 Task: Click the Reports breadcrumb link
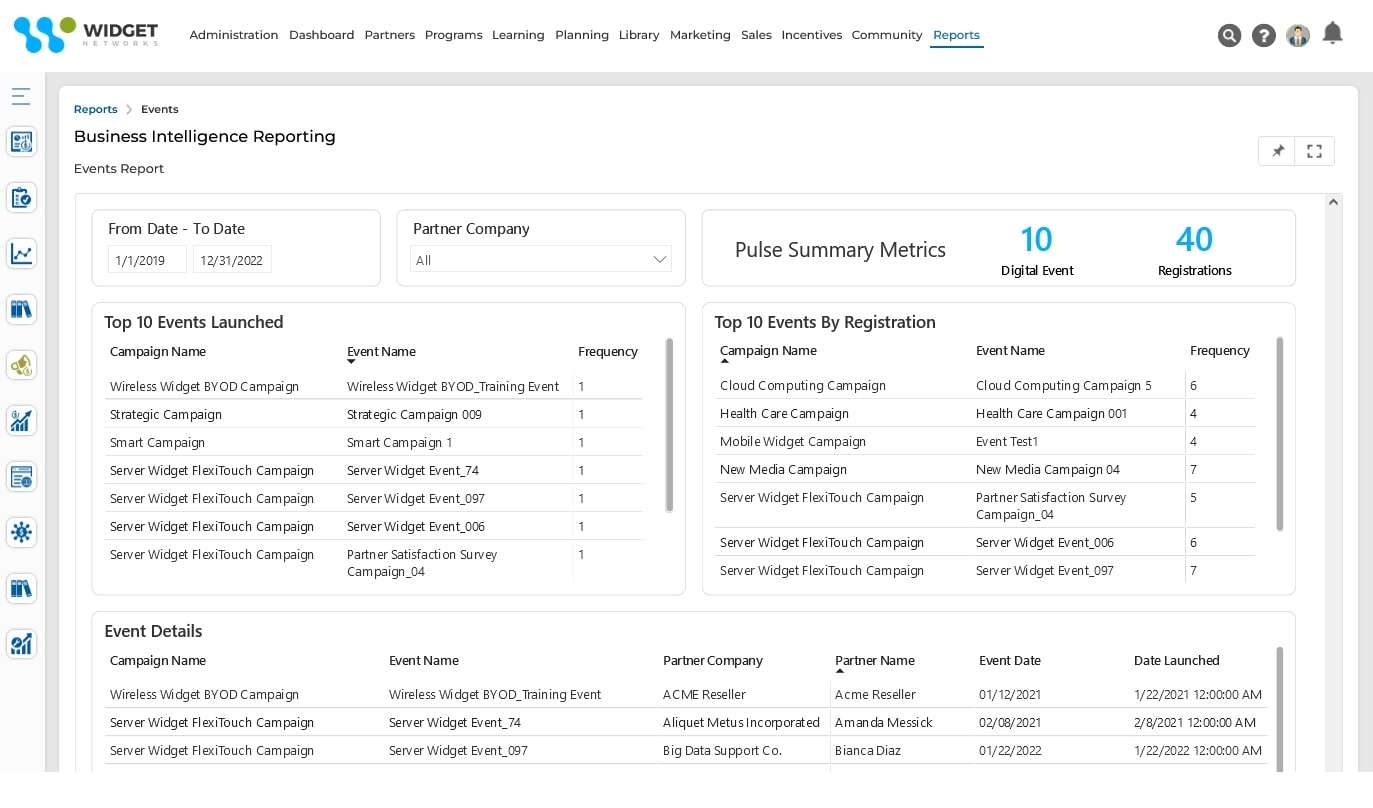pyautogui.click(x=95, y=109)
